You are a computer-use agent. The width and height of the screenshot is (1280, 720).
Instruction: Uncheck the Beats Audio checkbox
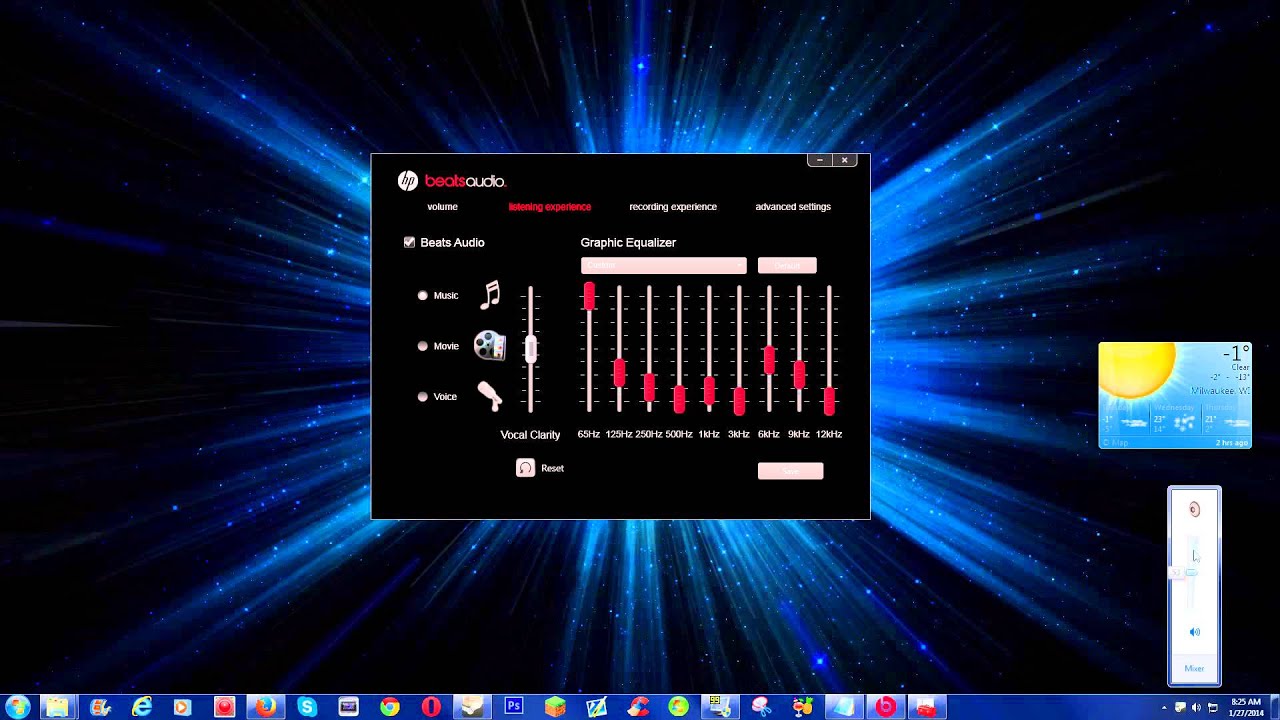(x=409, y=242)
